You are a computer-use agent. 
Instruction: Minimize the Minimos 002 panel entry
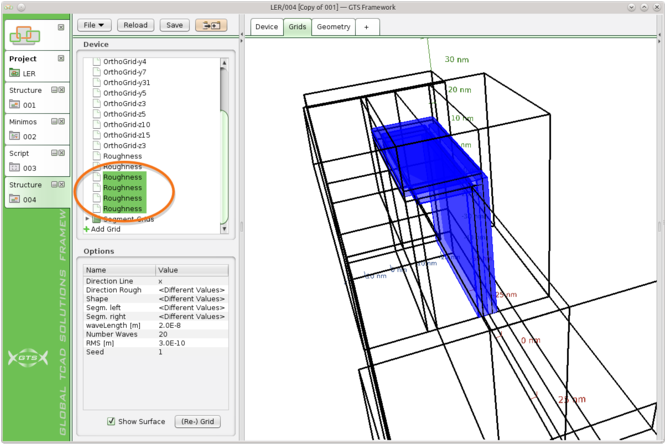coord(53,121)
